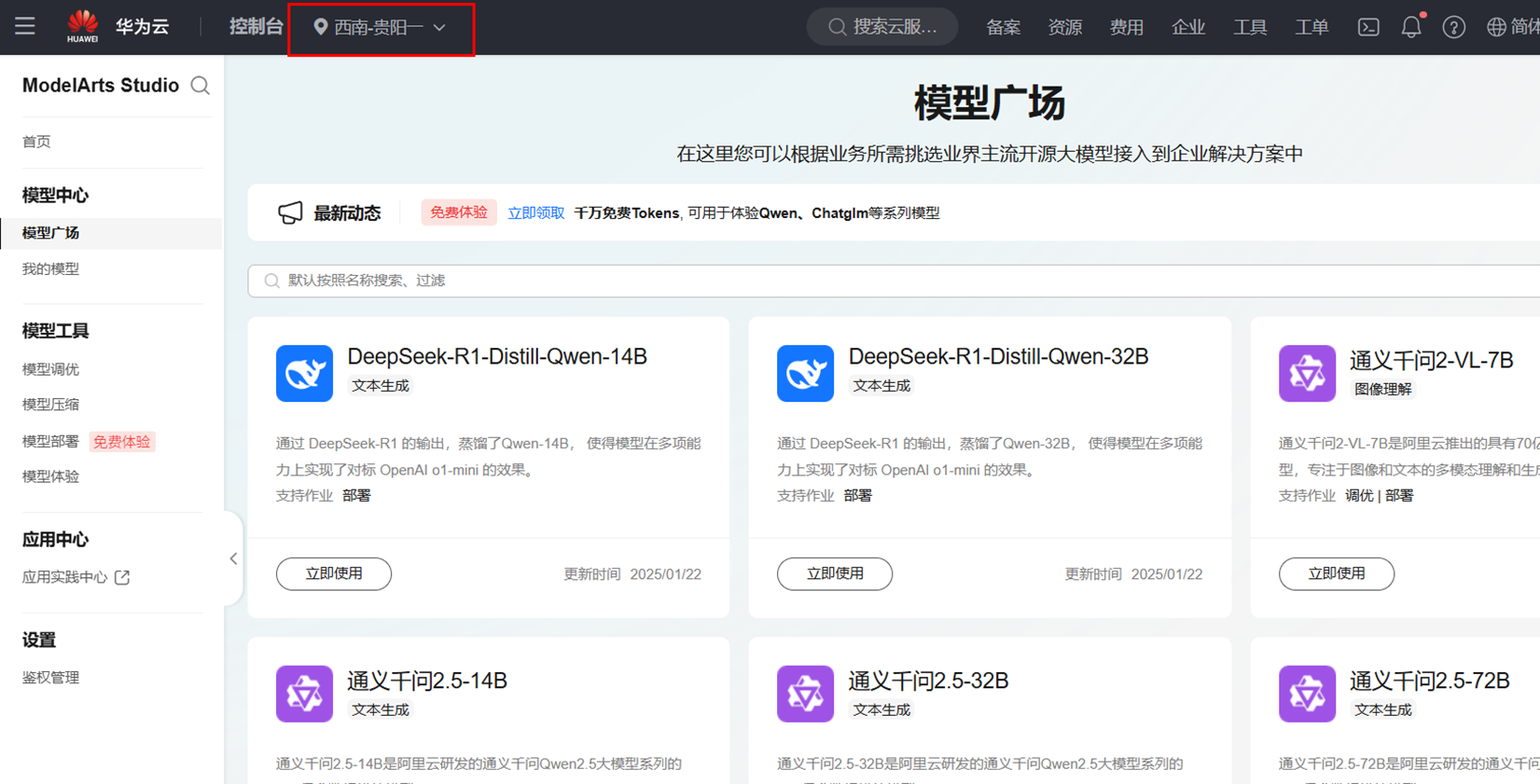Screen dimensions: 1540x784
Task: Open the 通义千问2.5-14B model title
Action: tap(427, 681)
